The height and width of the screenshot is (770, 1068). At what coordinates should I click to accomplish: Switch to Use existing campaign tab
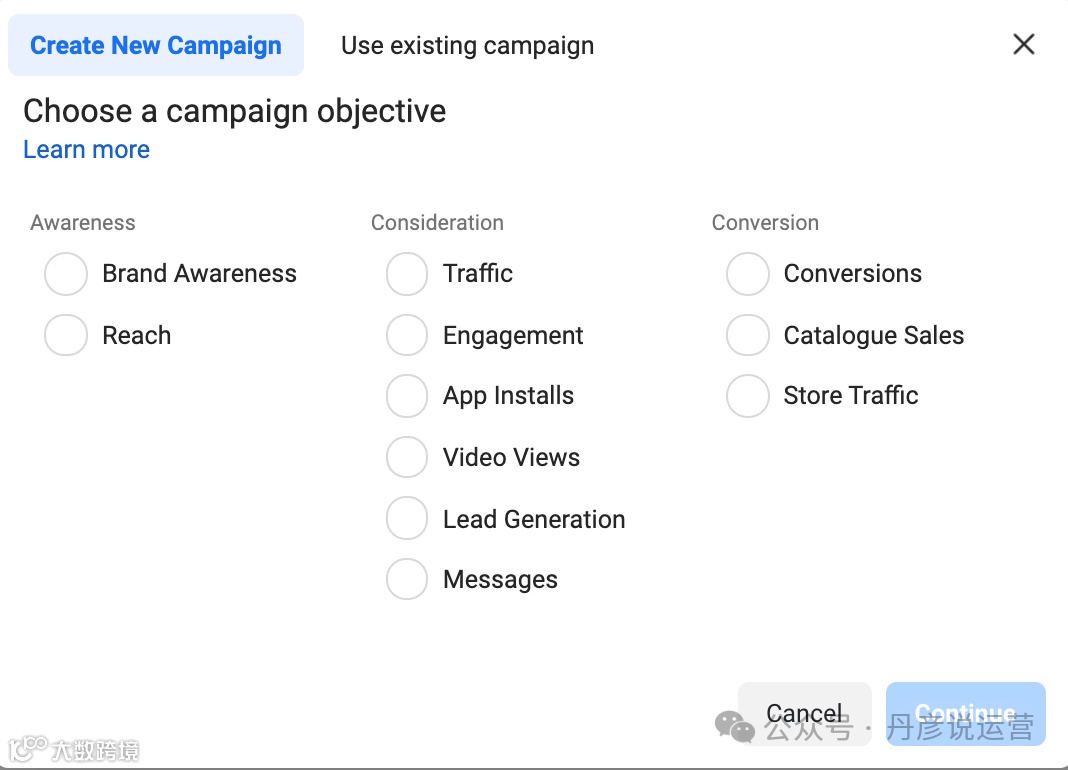click(x=467, y=46)
